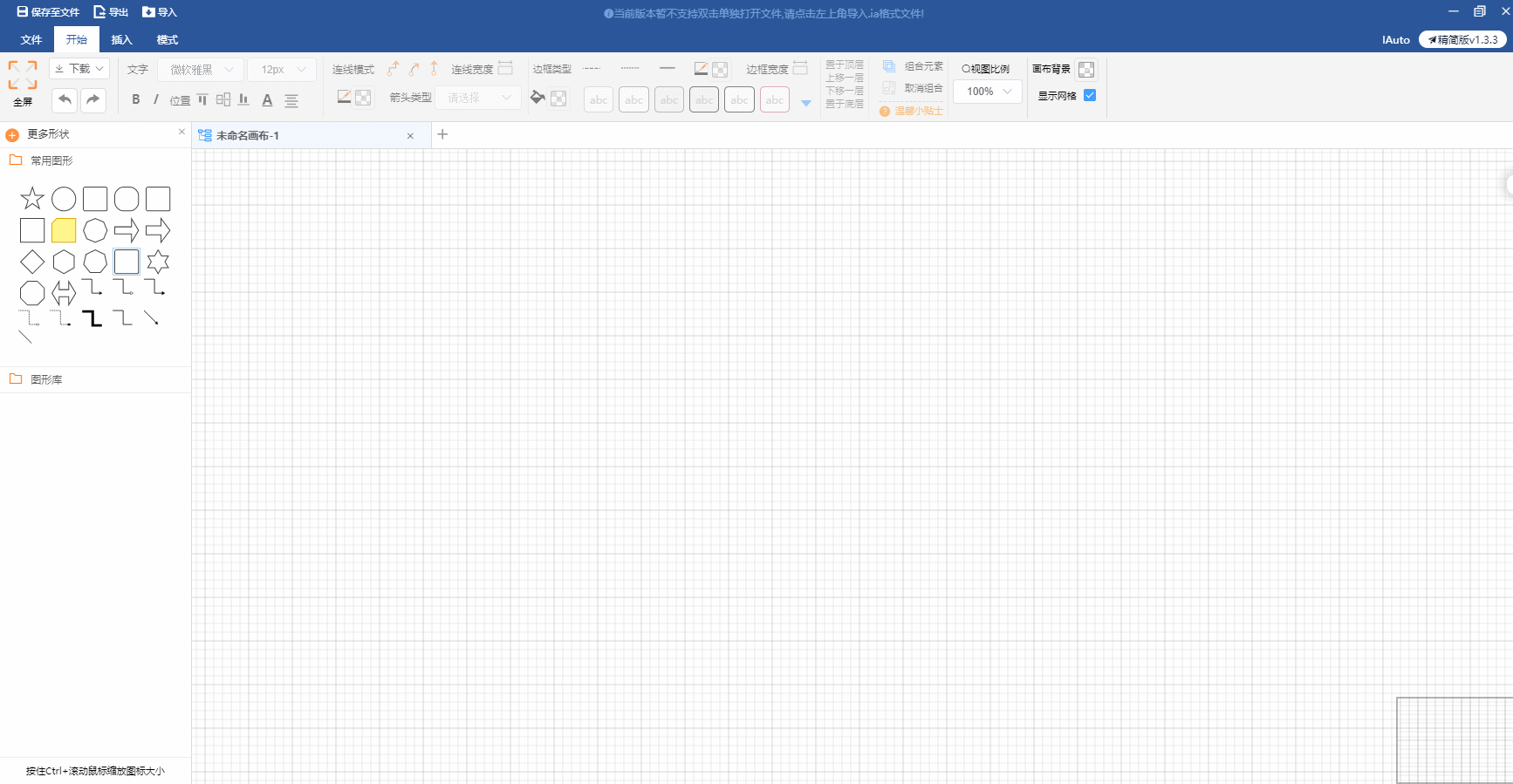The width and height of the screenshot is (1513, 784).
Task: Click the paint bucket fill icon
Action: point(537,98)
